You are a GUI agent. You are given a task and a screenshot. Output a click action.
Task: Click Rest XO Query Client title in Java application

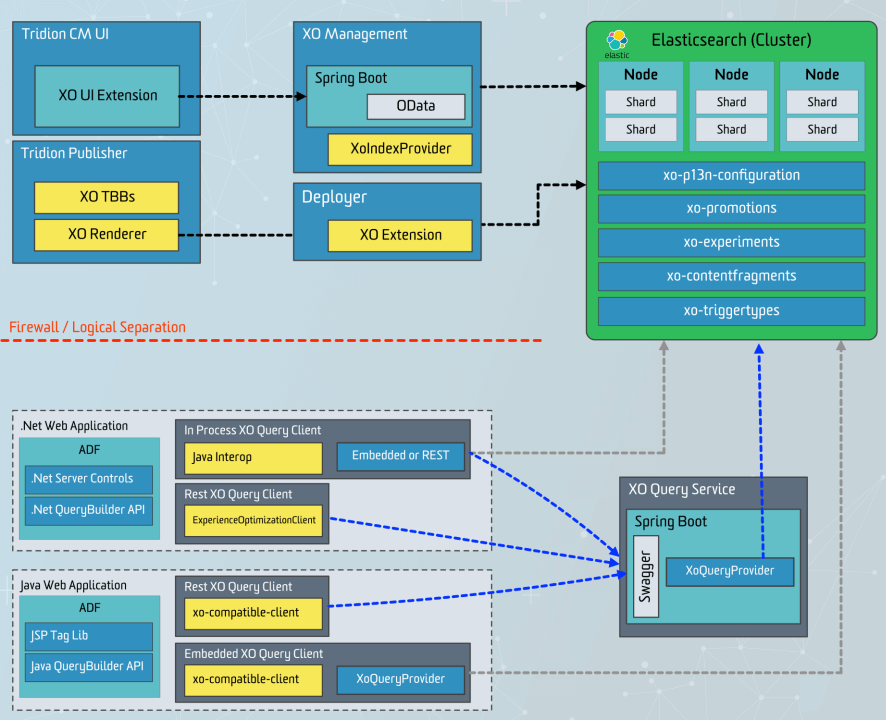click(x=238, y=587)
